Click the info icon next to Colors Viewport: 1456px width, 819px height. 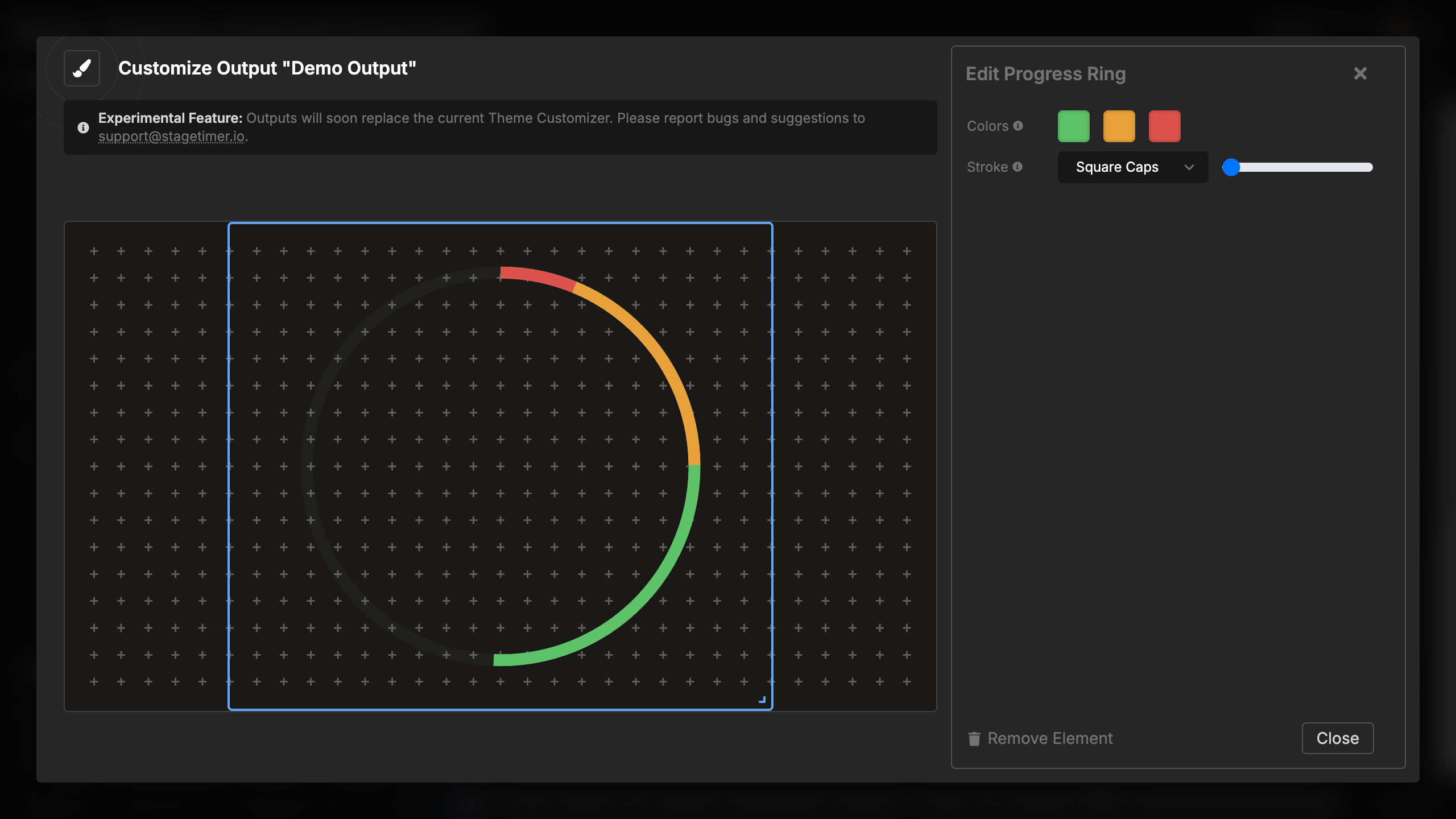coord(1018,126)
